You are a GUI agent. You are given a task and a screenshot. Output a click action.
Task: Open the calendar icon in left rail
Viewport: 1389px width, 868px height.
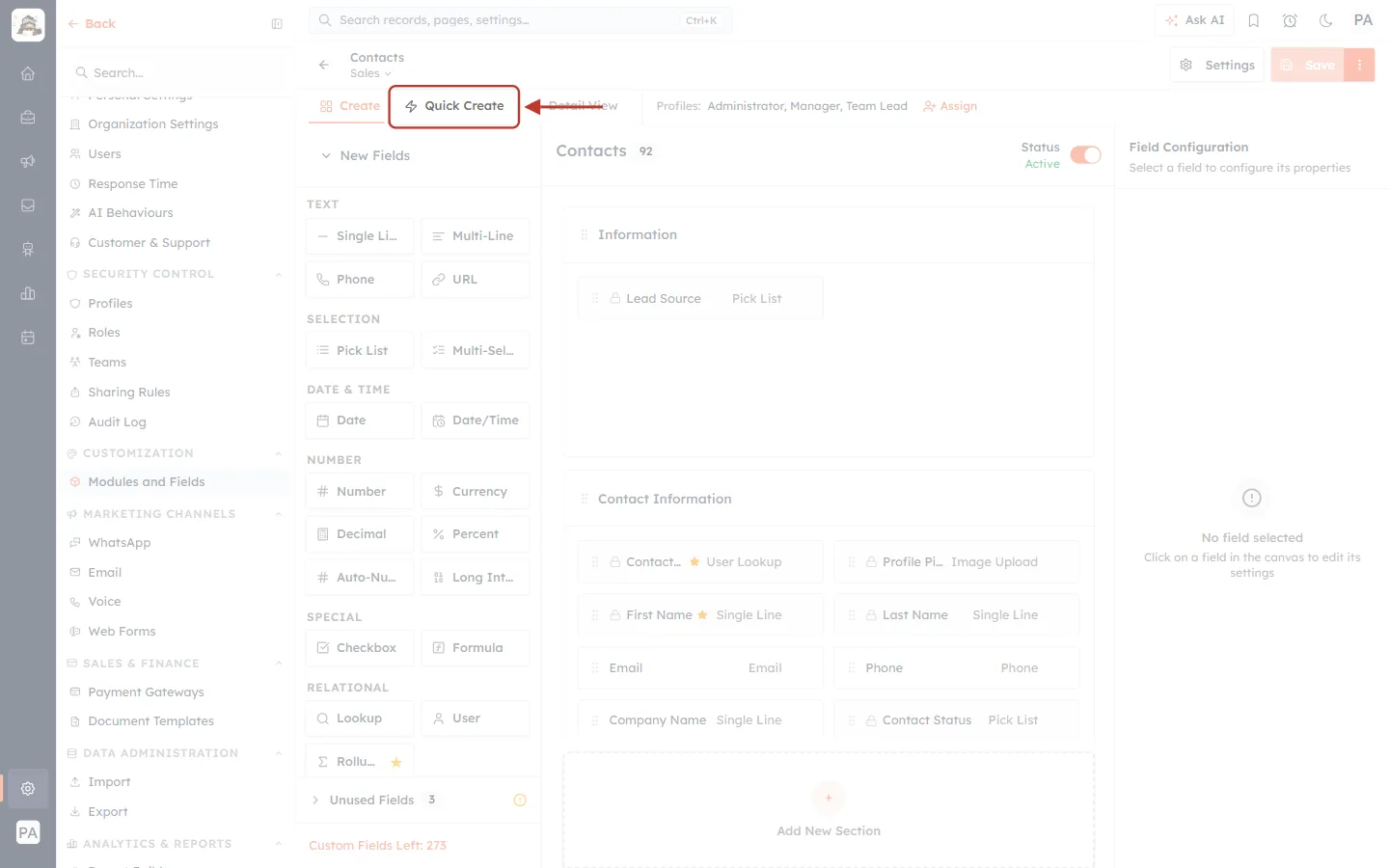(28, 338)
